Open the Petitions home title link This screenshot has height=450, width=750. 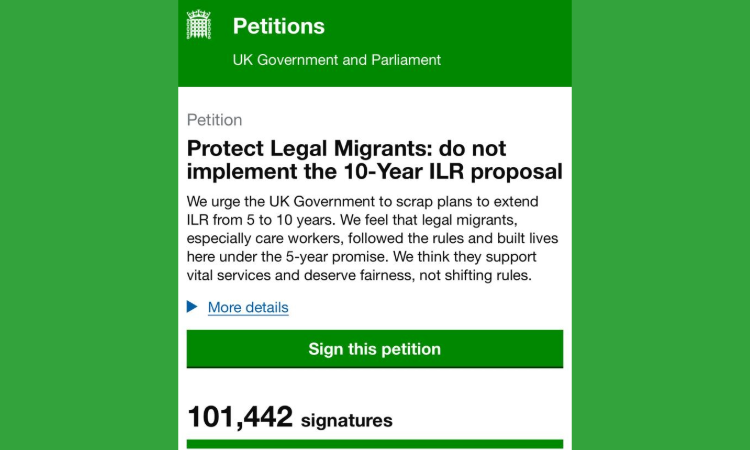point(278,26)
